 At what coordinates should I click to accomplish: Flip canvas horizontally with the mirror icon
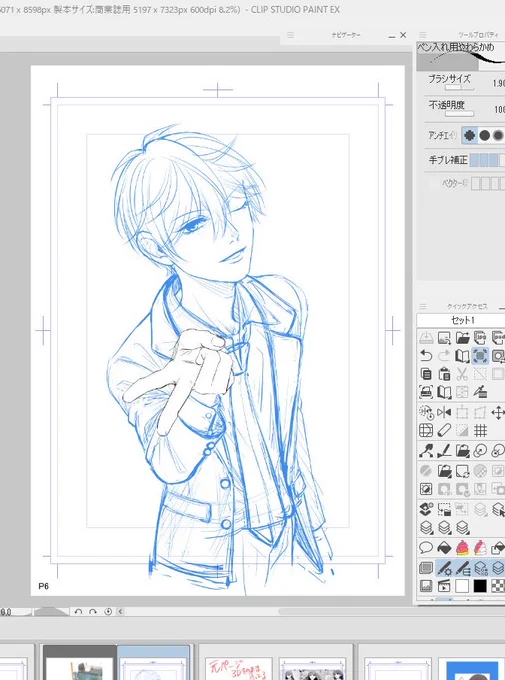(444, 412)
